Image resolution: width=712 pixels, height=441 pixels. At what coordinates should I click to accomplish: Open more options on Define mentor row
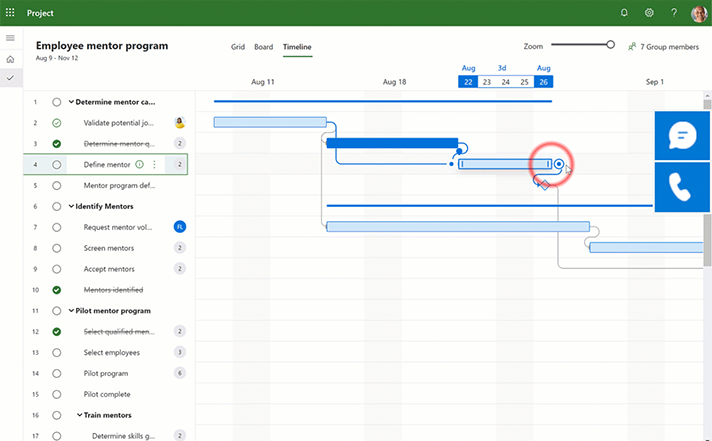154,165
